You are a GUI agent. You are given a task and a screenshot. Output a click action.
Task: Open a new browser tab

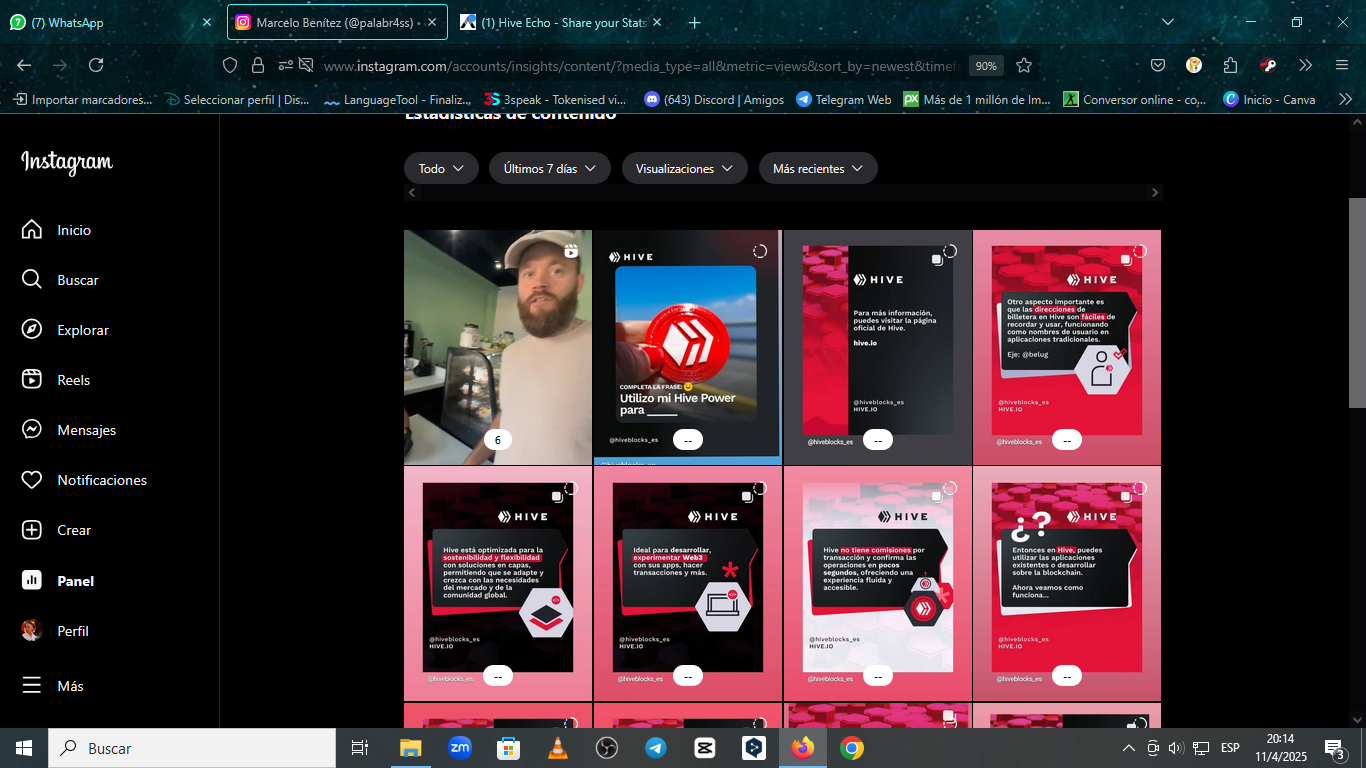(x=695, y=22)
